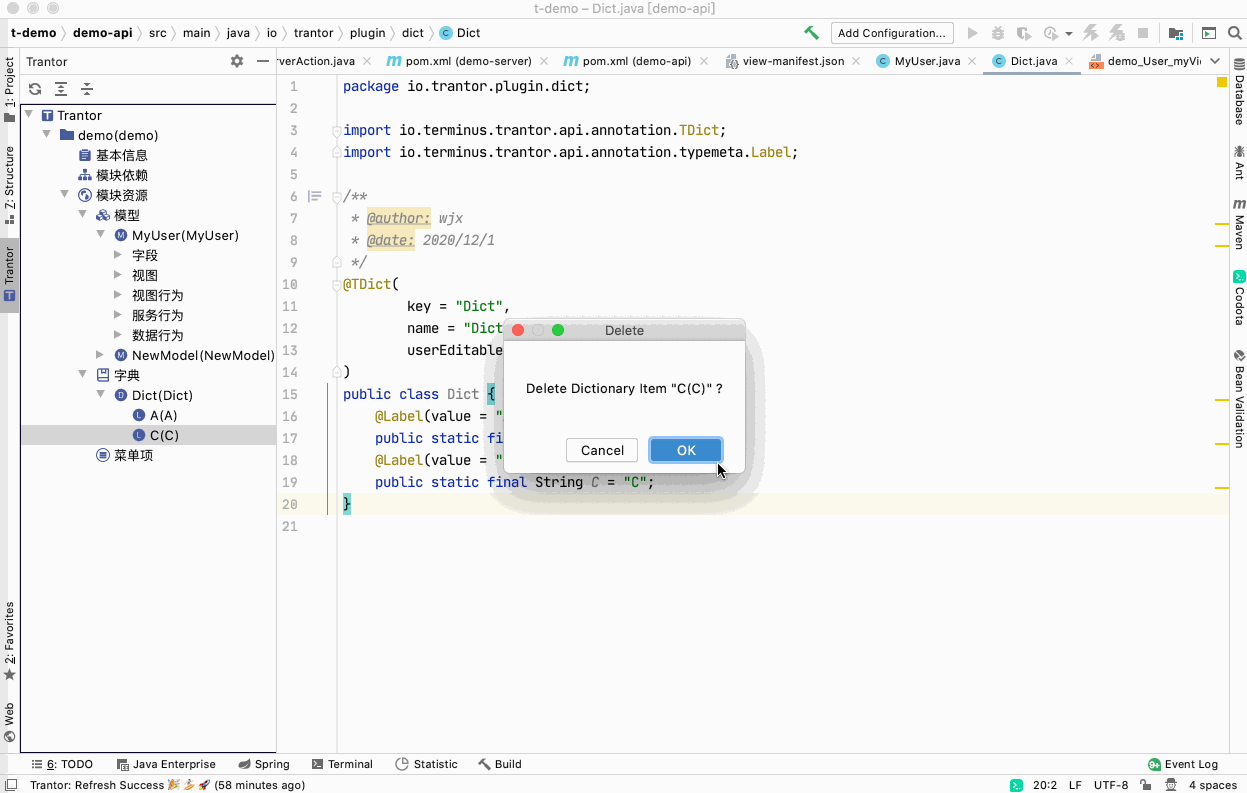Open the Project tool window tab
Image resolution: width=1247 pixels, height=793 pixels.
[x=9, y=90]
